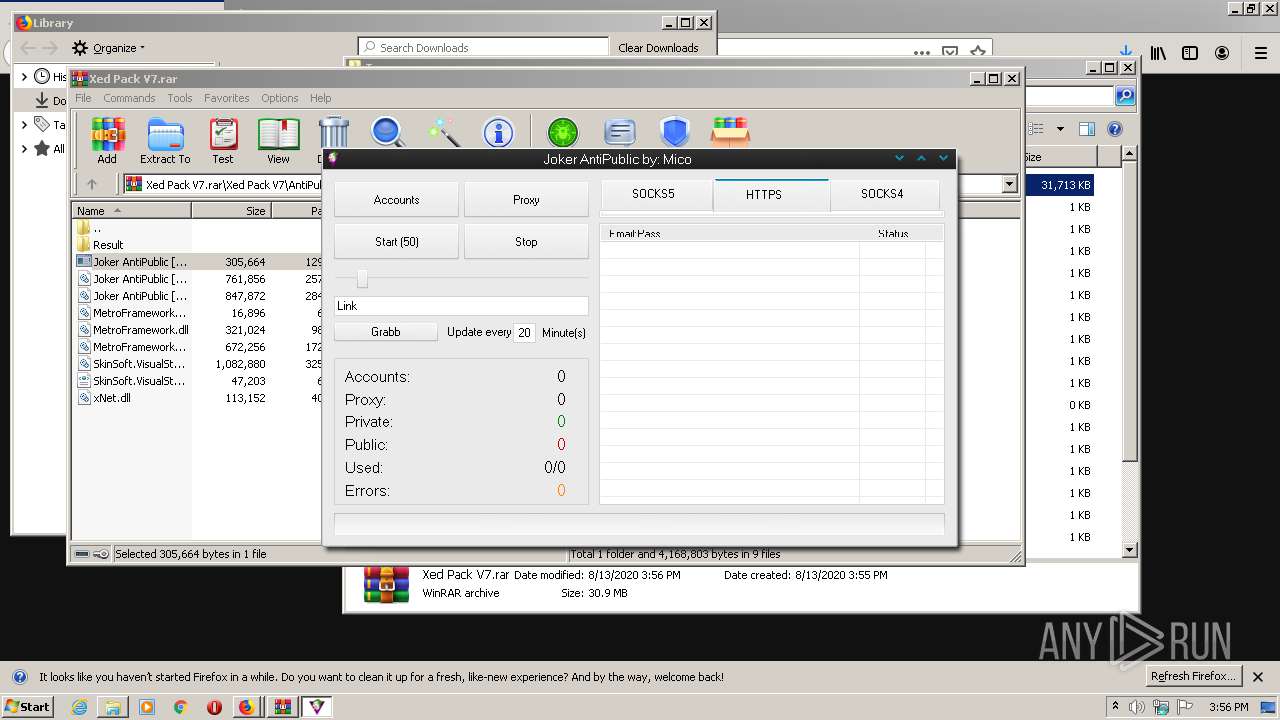Screen dimensions: 1280x720
Task: Click the SFX box icon in WinRAR
Action: pos(730,133)
